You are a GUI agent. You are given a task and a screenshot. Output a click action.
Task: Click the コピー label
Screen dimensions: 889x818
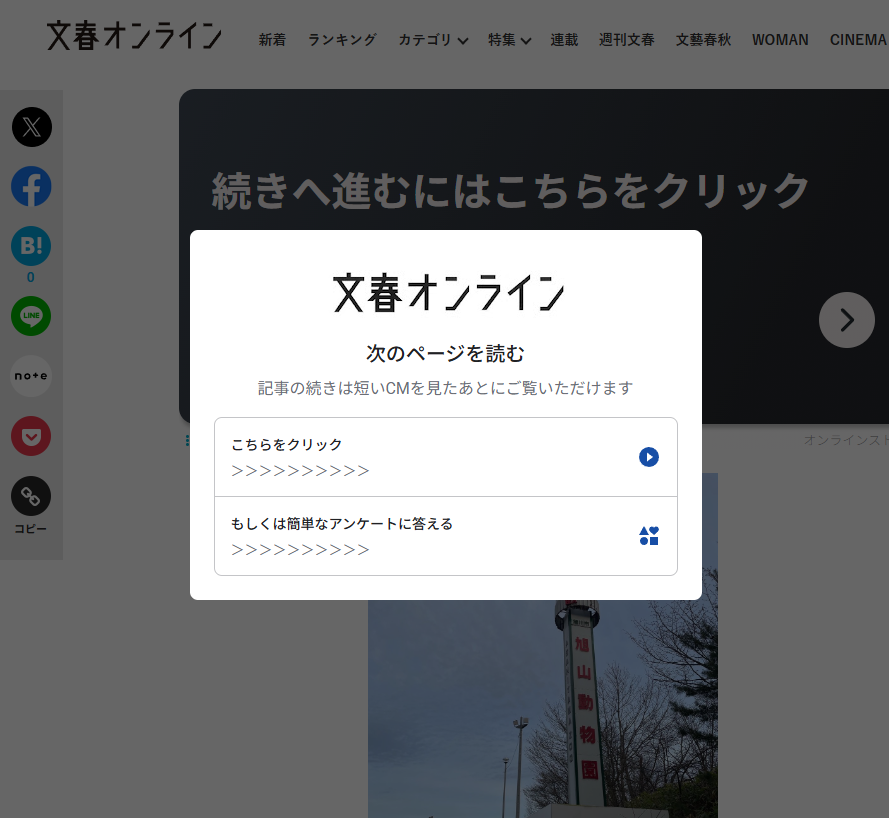point(31,529)
